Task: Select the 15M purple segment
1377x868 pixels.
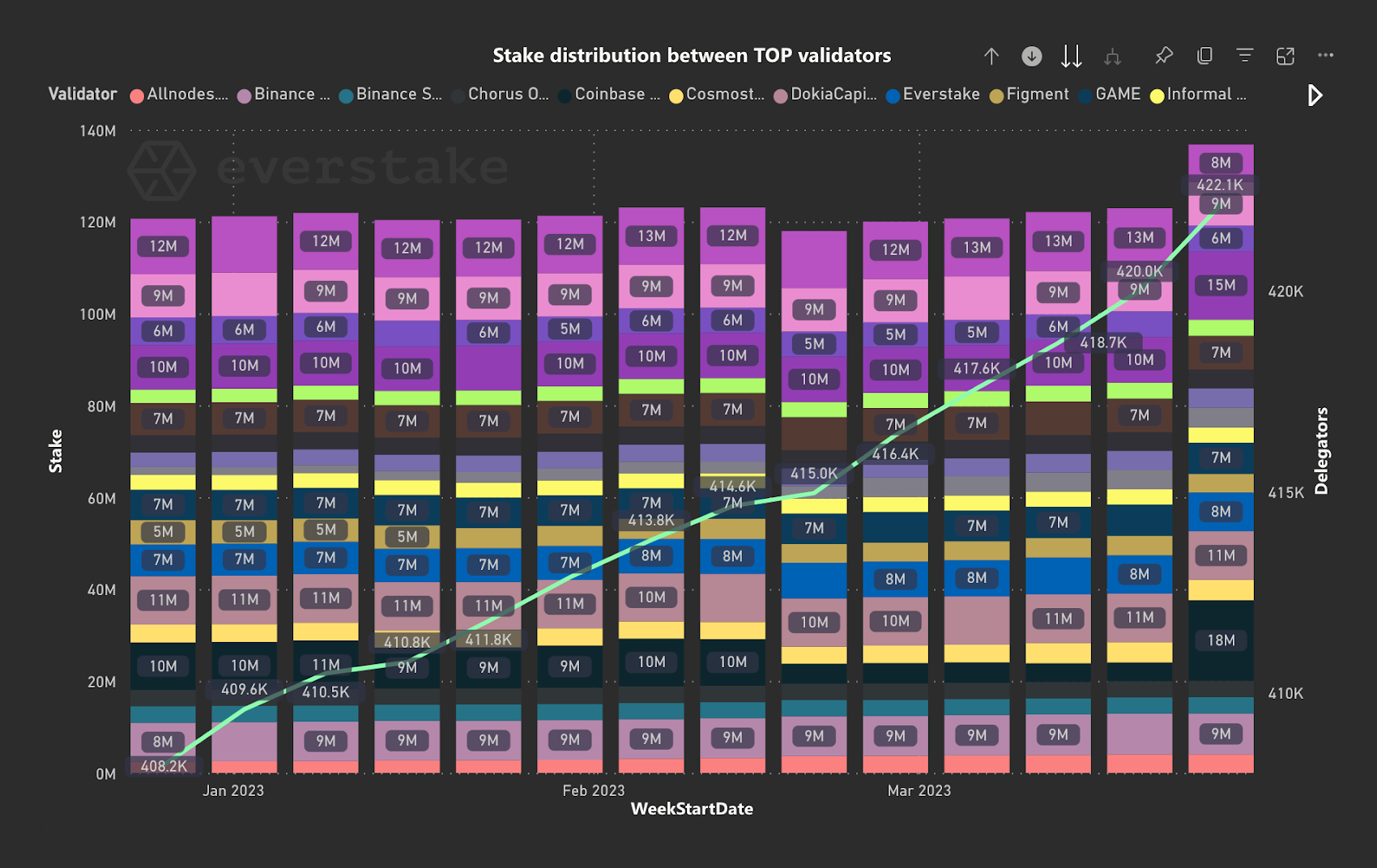Action: (1221, 285)
